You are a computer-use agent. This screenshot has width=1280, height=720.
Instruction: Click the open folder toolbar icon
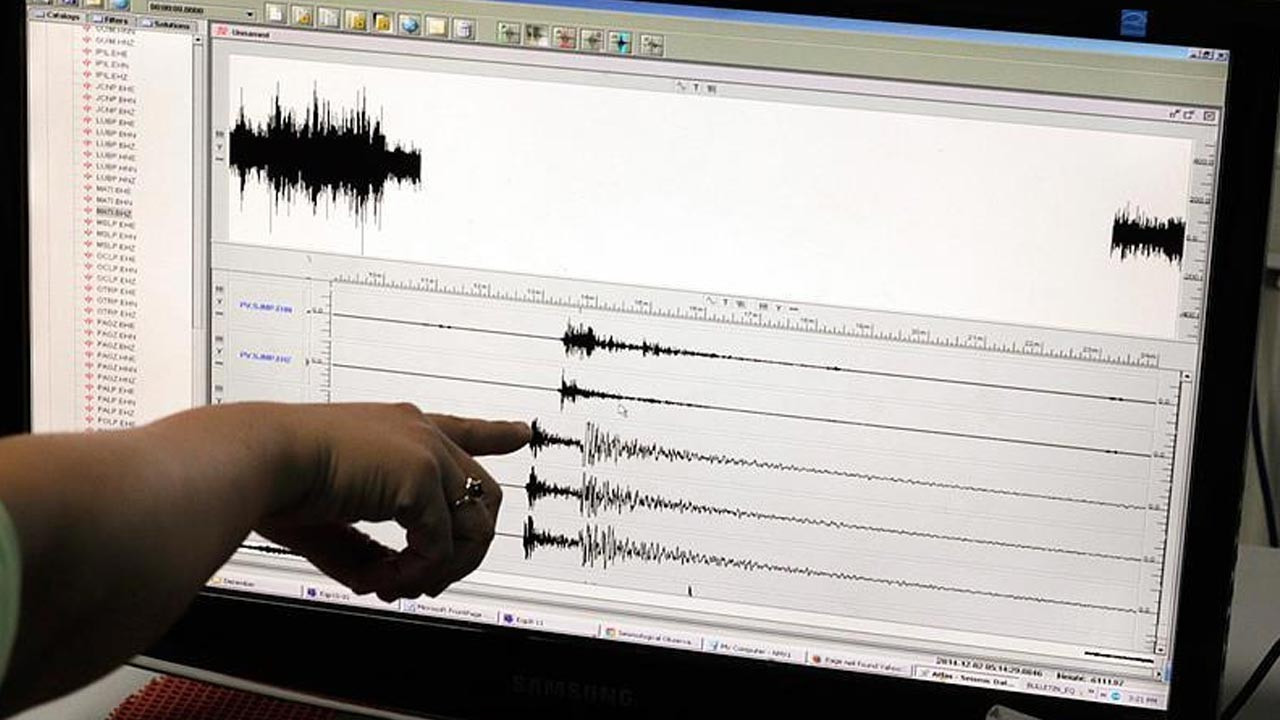click(383, 22)
